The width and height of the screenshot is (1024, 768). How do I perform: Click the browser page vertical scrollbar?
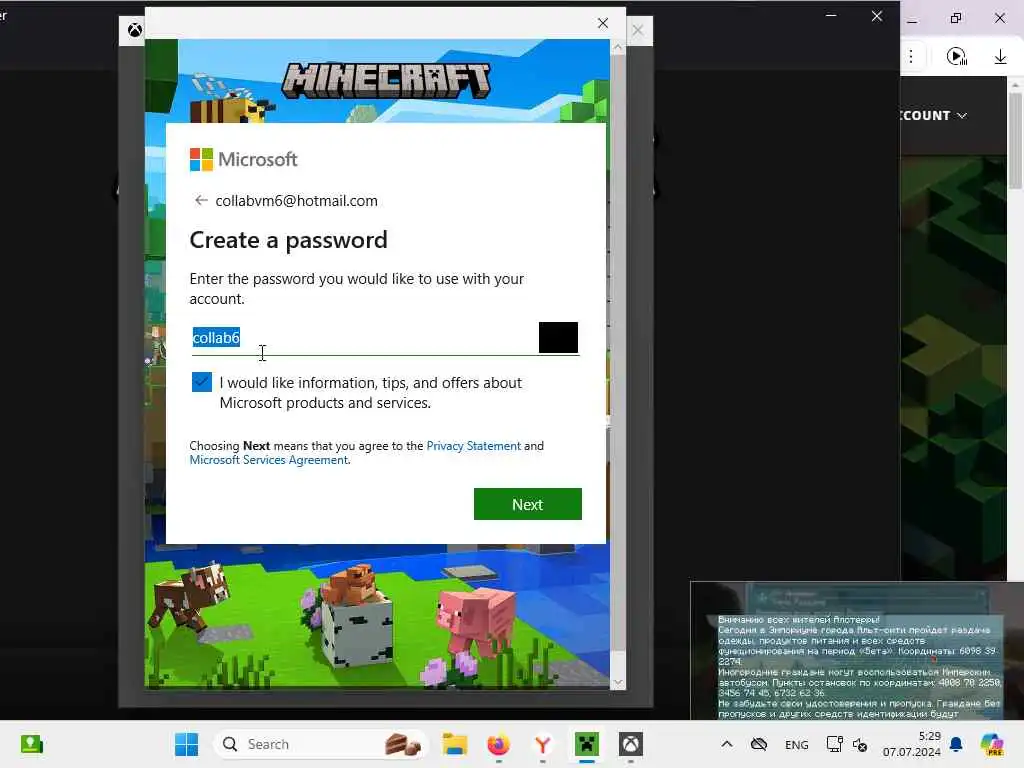pos(1015,140)
